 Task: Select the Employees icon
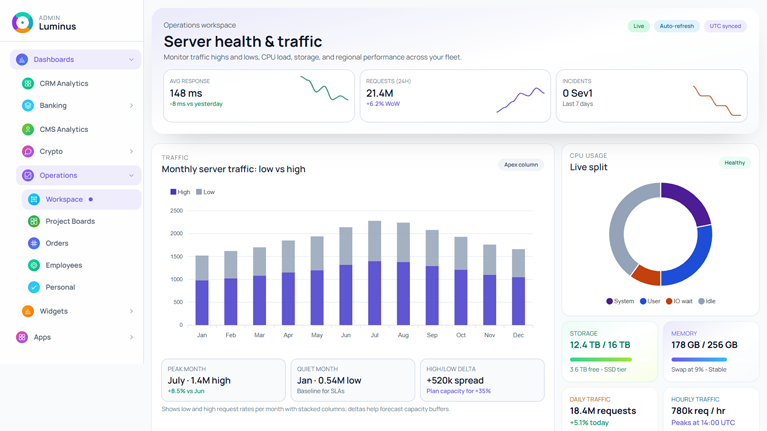[x=34, y=265]
